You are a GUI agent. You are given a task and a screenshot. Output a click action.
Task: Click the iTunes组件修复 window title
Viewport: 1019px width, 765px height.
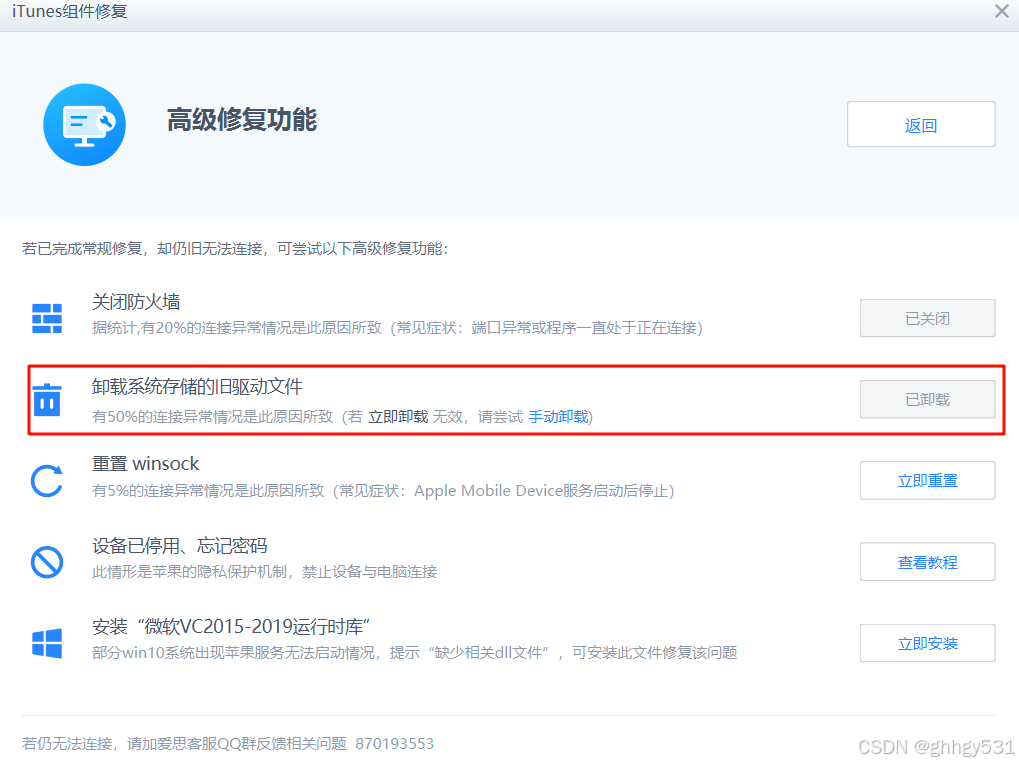[x=70, y=11]
